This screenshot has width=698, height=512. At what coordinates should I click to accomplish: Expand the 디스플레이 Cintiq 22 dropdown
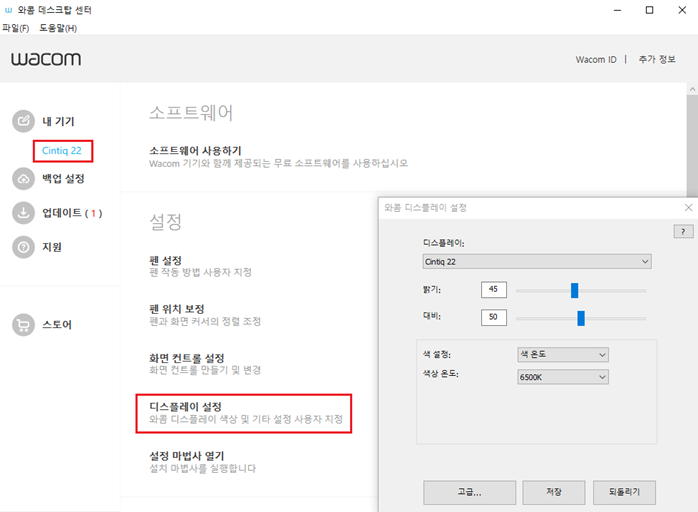coord(537,261)
